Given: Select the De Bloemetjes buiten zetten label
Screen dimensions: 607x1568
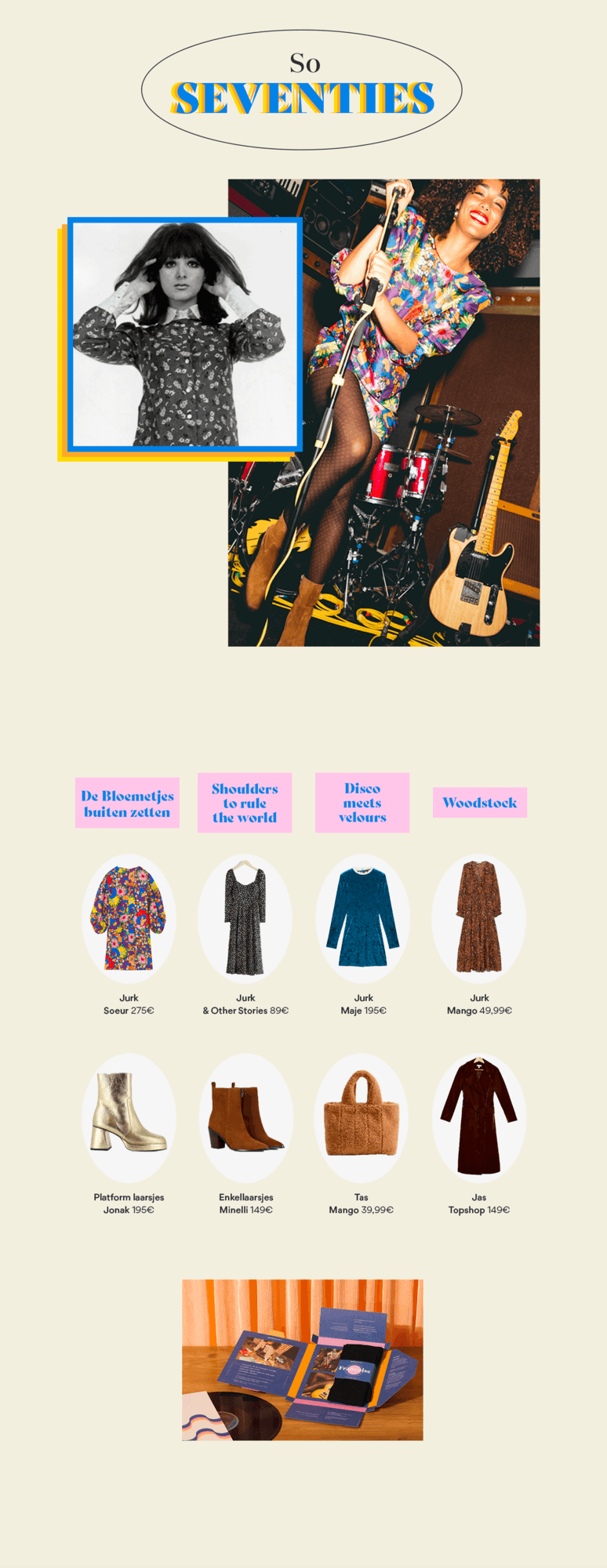Looking at the screenshot, I should coord(127,803).
